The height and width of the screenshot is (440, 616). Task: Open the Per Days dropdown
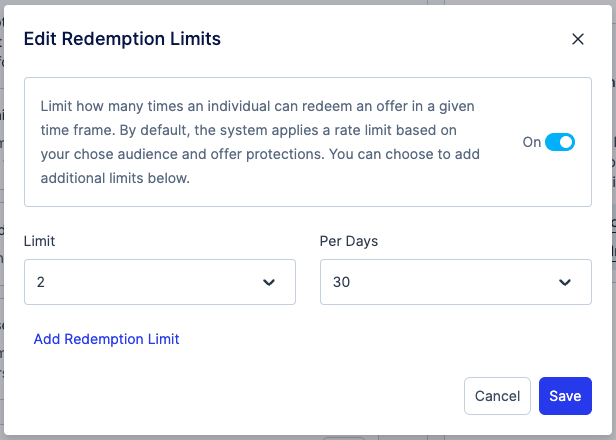tap(455, 282)
